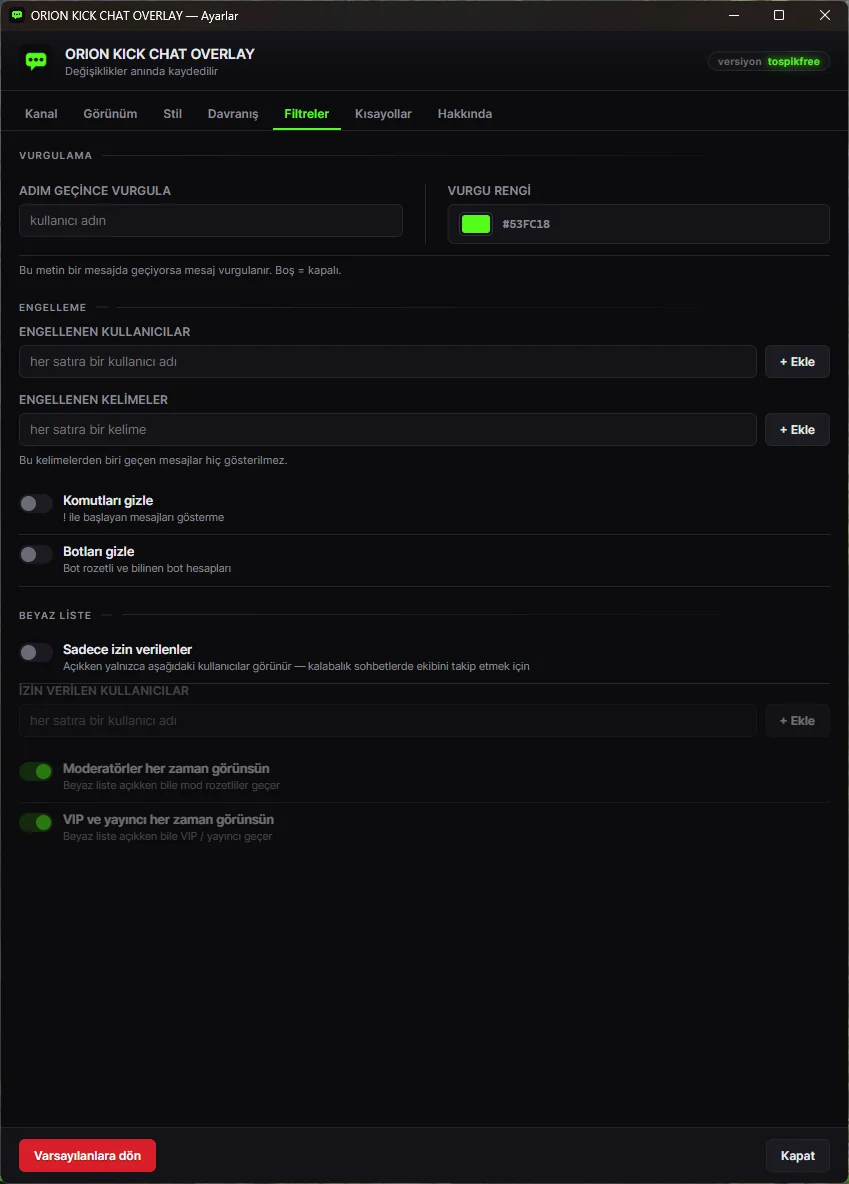Click the VURGULAMA section heading

[56, 156]
